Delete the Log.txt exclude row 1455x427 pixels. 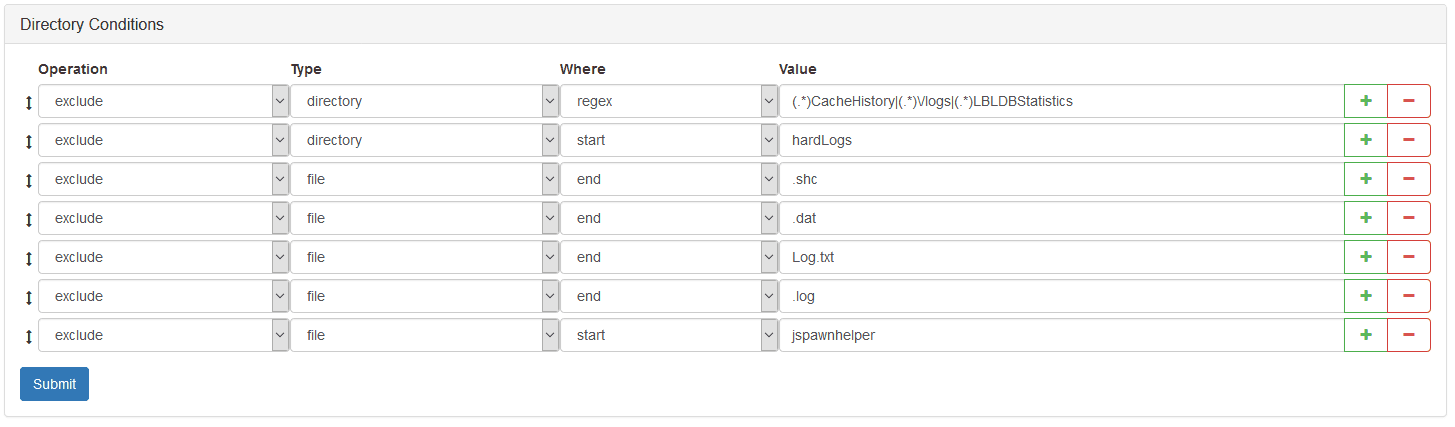click(x=1409, y=257)
